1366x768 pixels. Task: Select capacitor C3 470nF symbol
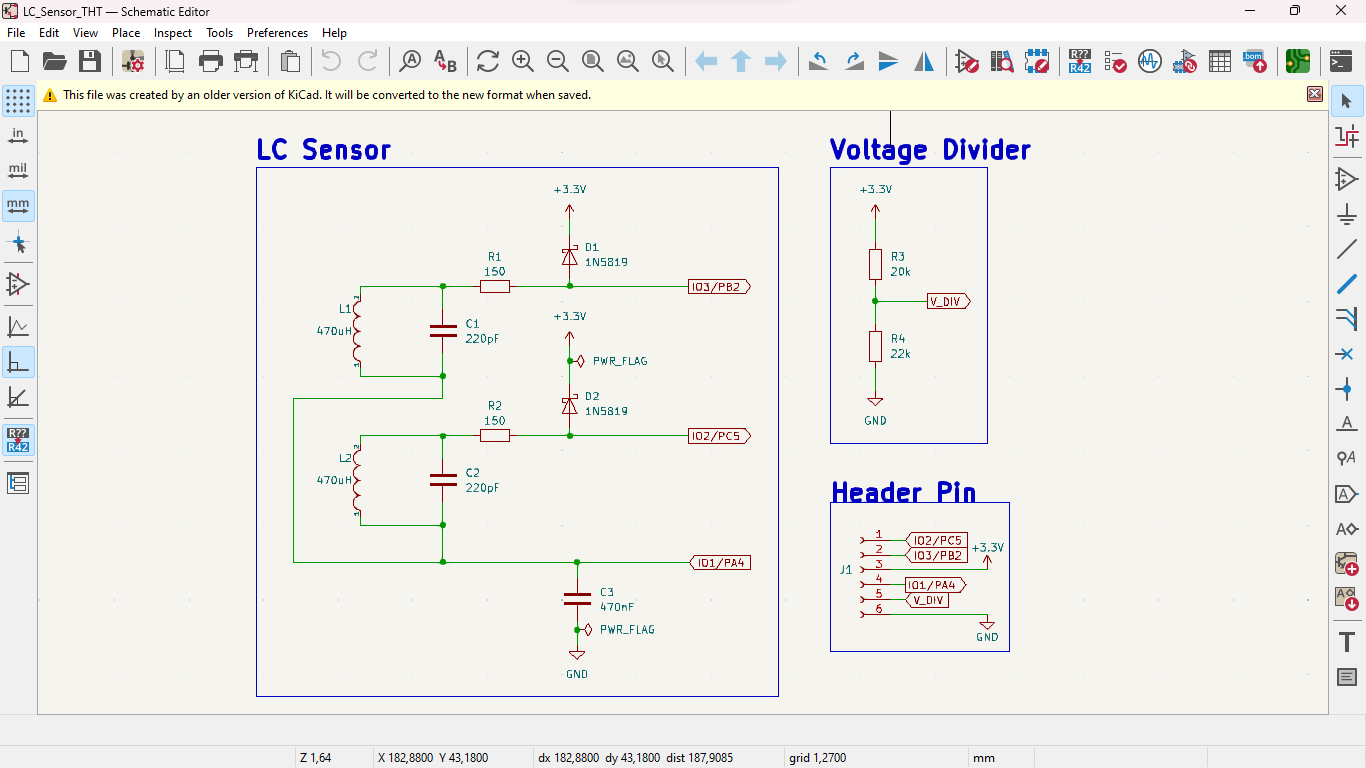point(577,598)
